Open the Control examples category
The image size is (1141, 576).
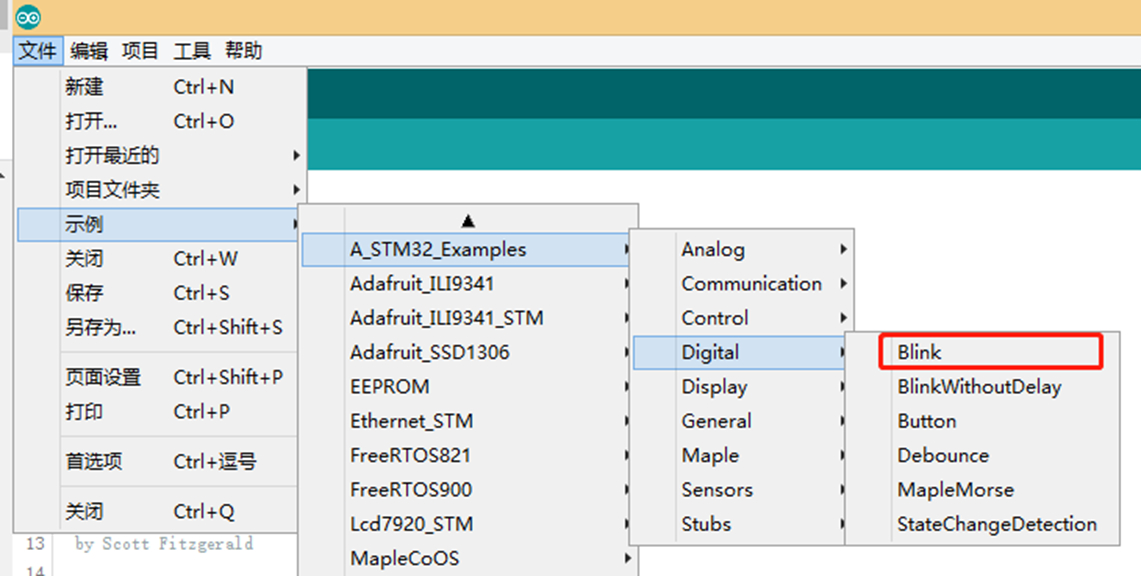(742, 318)
